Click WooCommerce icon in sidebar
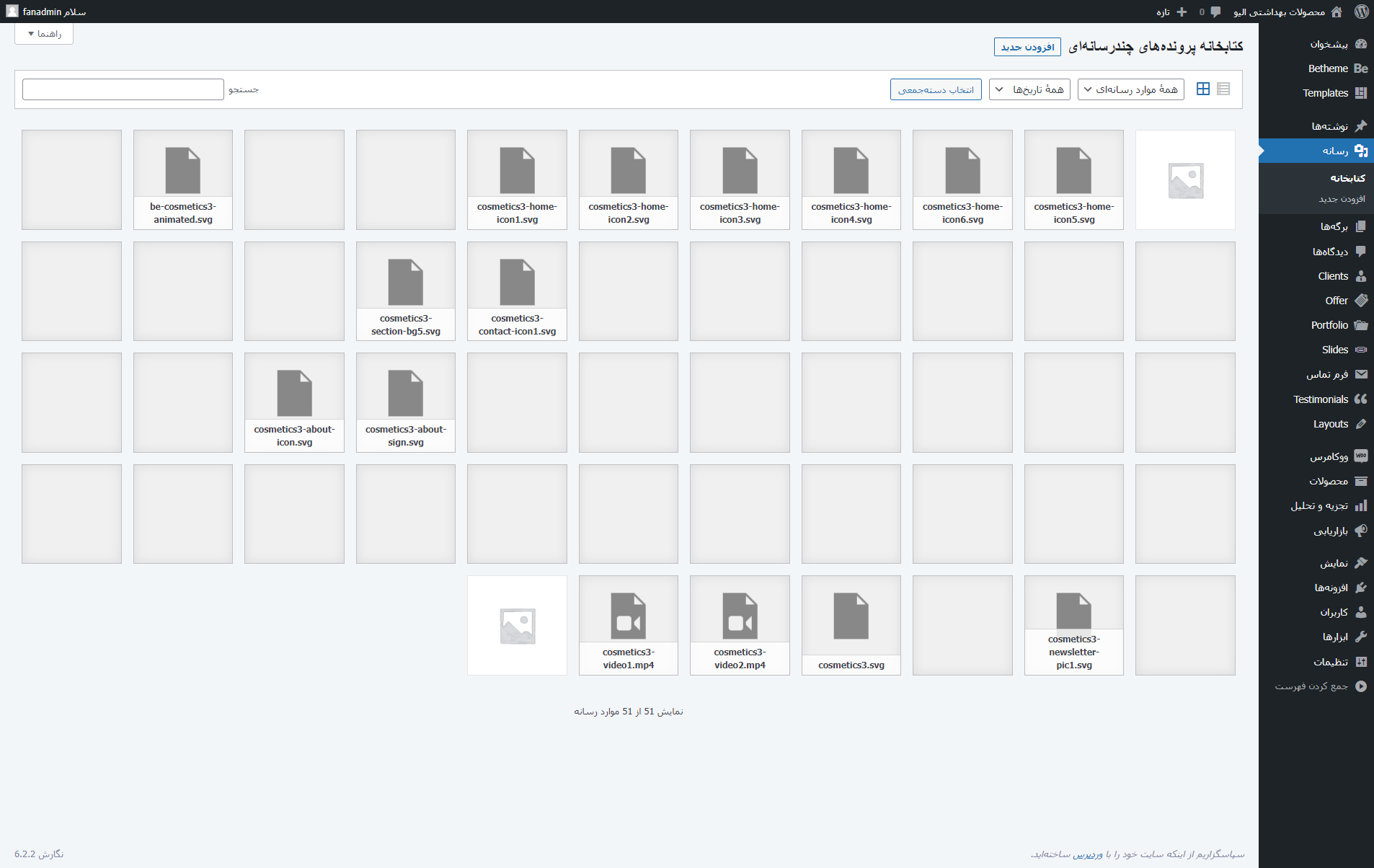This screenshot has height=868, width=1374. click(1361, 456)
